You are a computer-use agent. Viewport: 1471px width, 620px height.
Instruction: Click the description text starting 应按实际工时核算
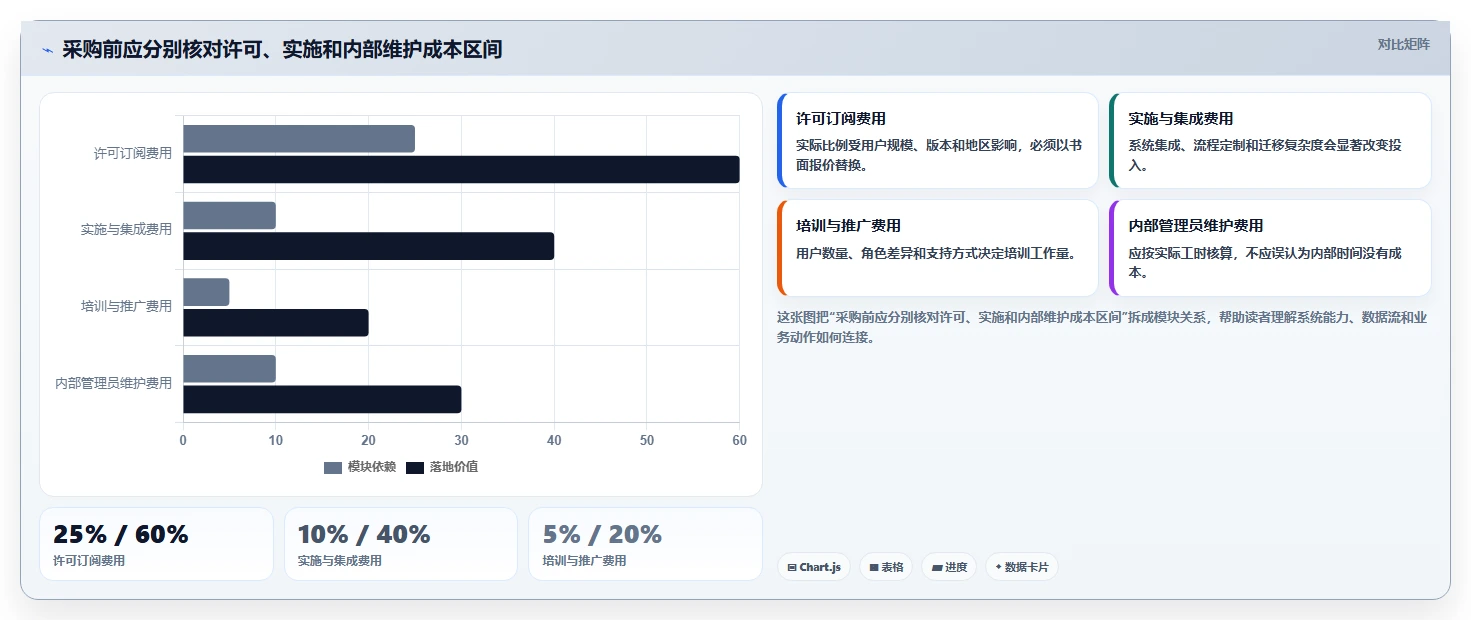point(1265,262)
